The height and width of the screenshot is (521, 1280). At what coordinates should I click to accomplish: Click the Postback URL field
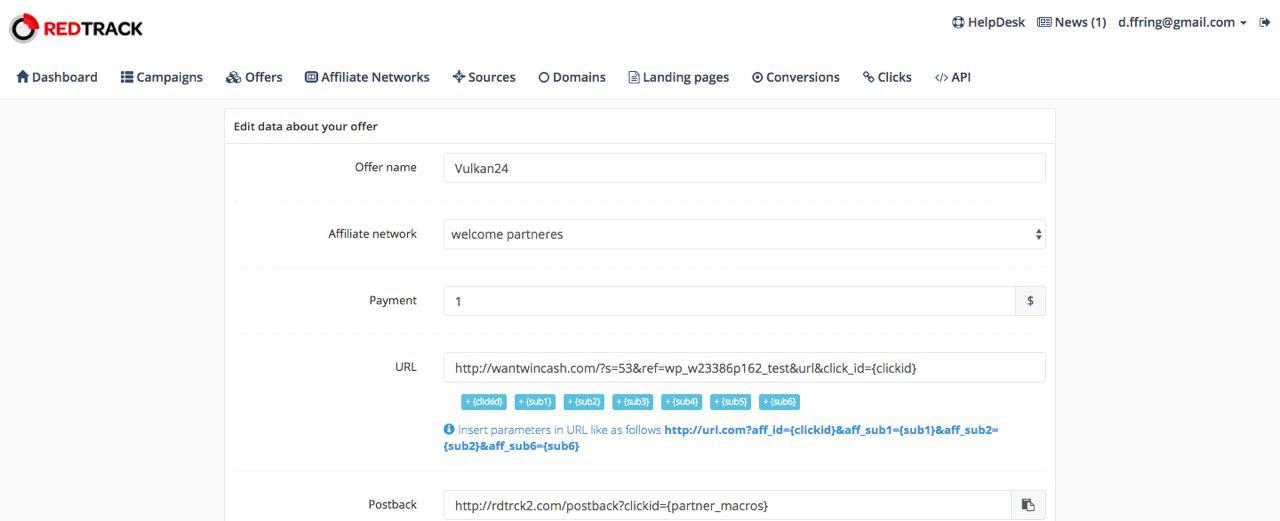coord(728,505)
